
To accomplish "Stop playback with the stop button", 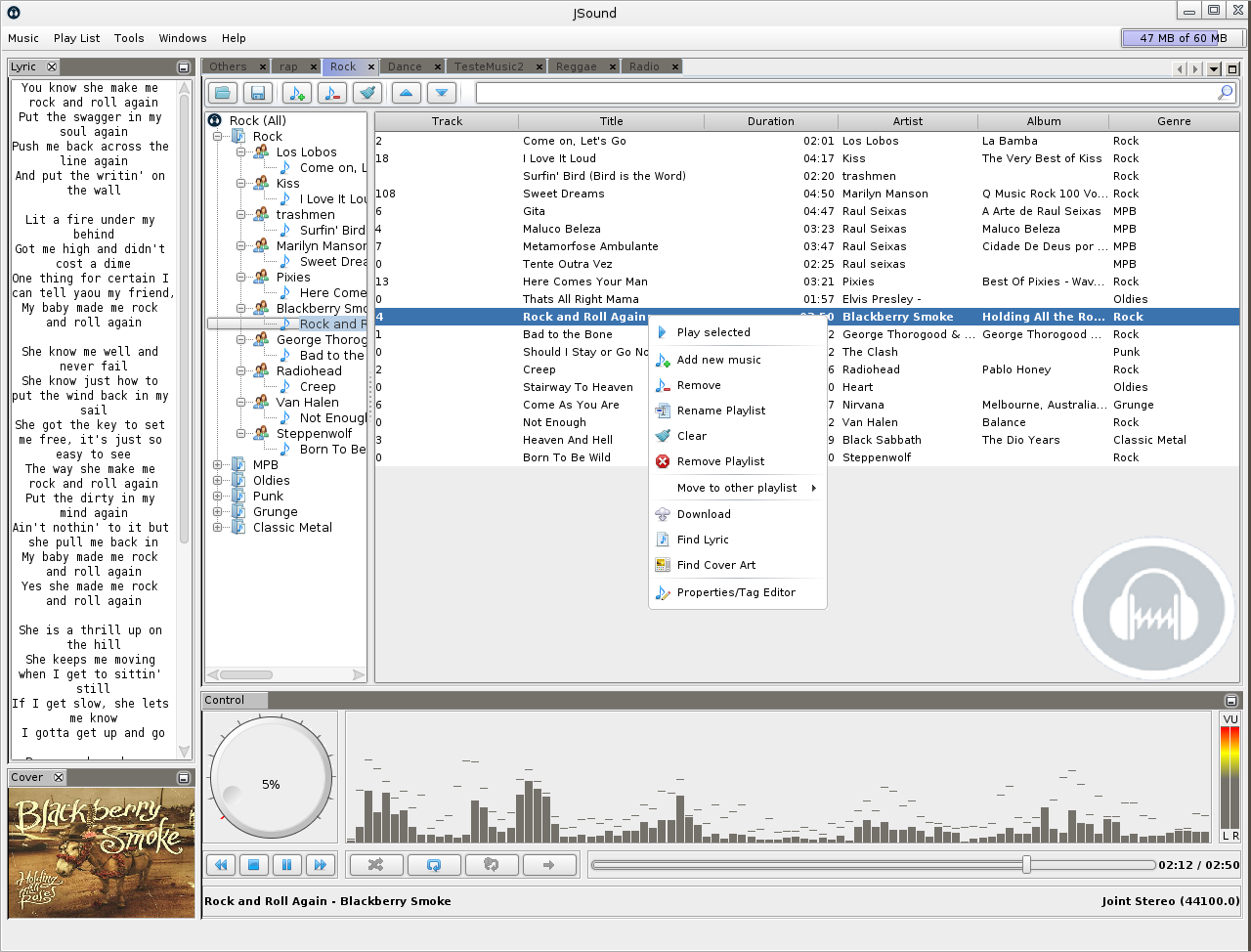I will pyautogui.click(x=254, y=864).
